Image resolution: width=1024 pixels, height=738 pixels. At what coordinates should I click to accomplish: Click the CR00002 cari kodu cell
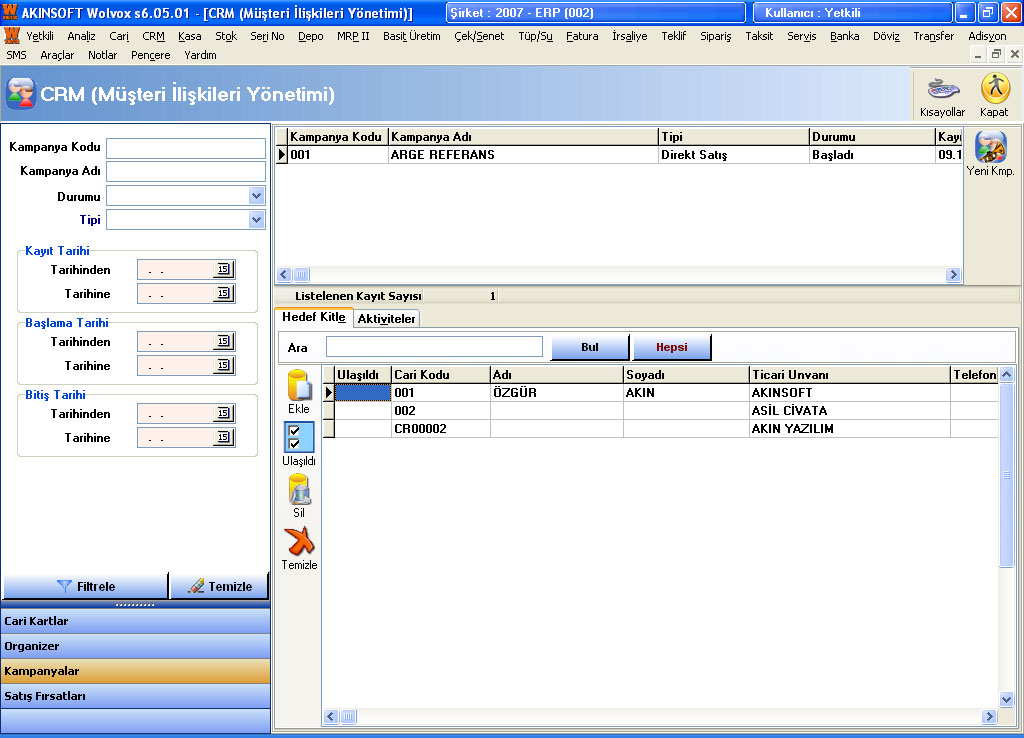point(441,429)
